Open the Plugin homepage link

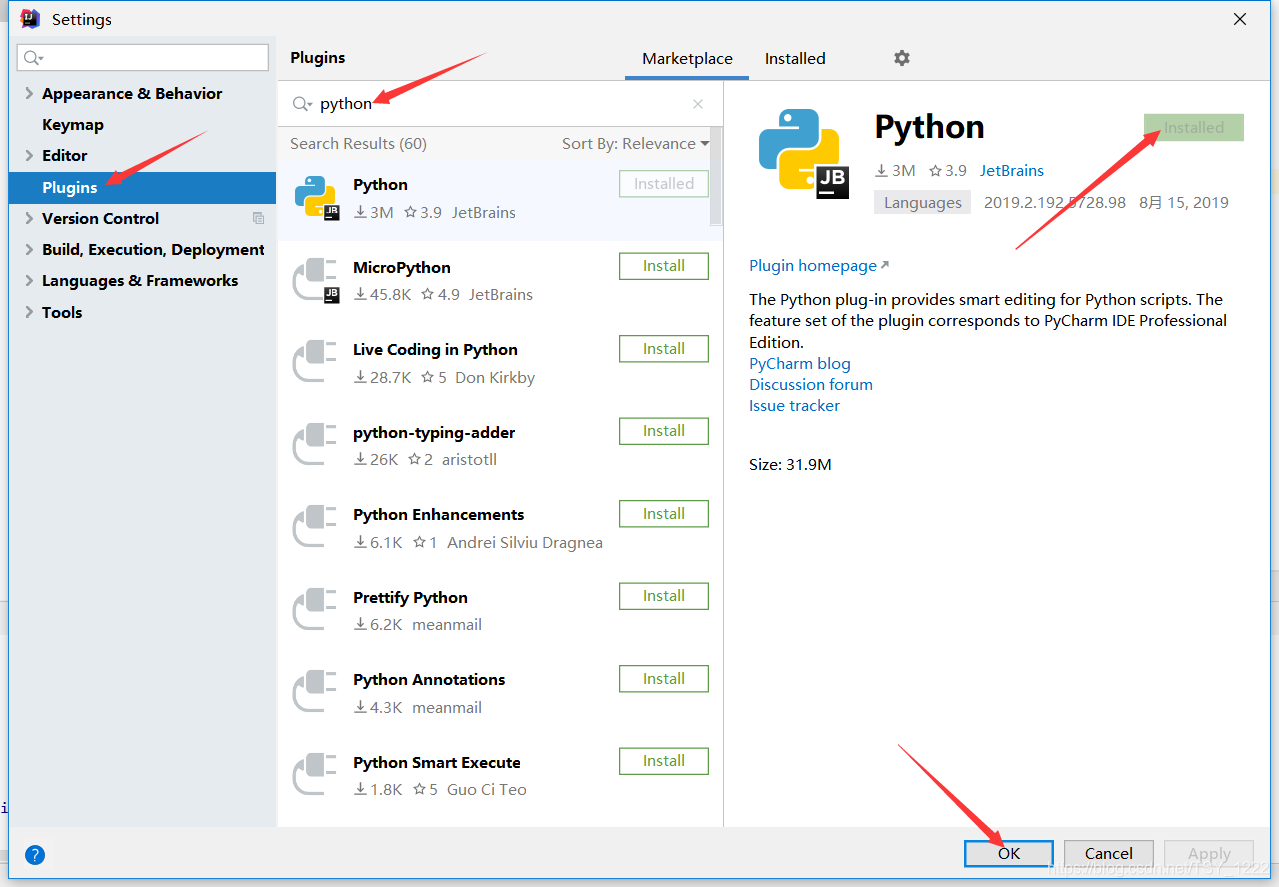coord(819,266)
